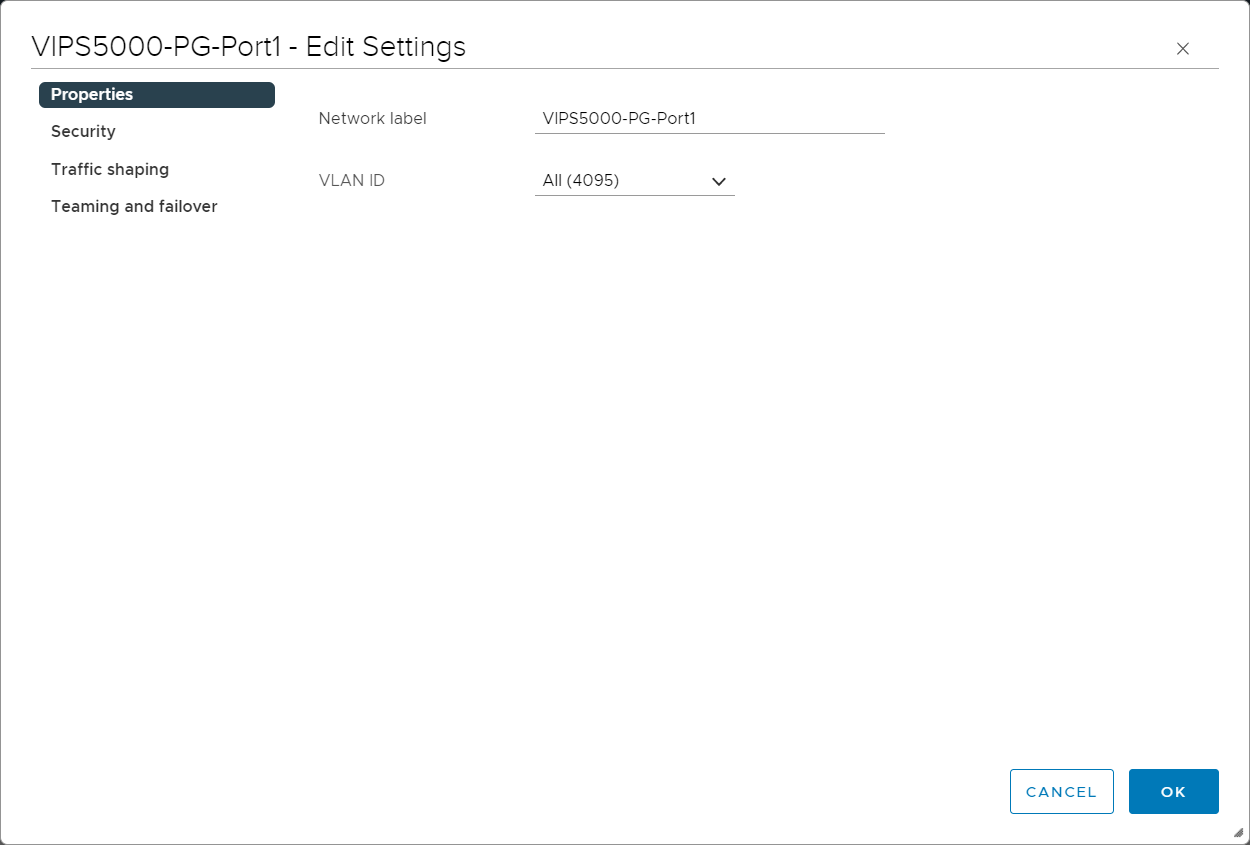The height and width of the screenshot is (845, 1250).
Task: Close the Edit Settings dialog with X
Action: (x=1183, y=49)
